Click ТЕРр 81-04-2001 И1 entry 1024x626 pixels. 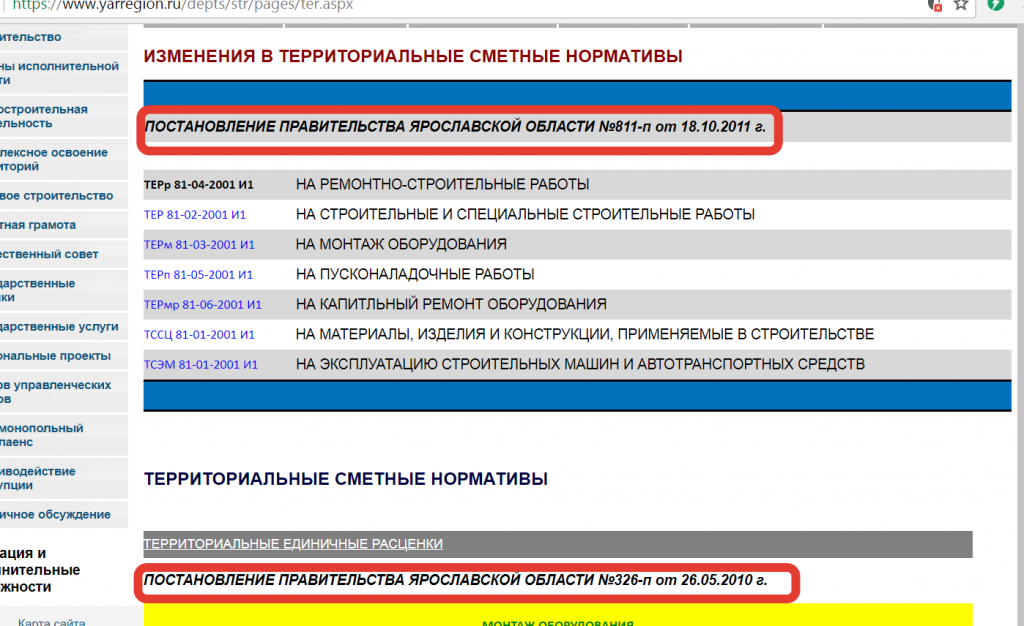click(x=199, y=185)
